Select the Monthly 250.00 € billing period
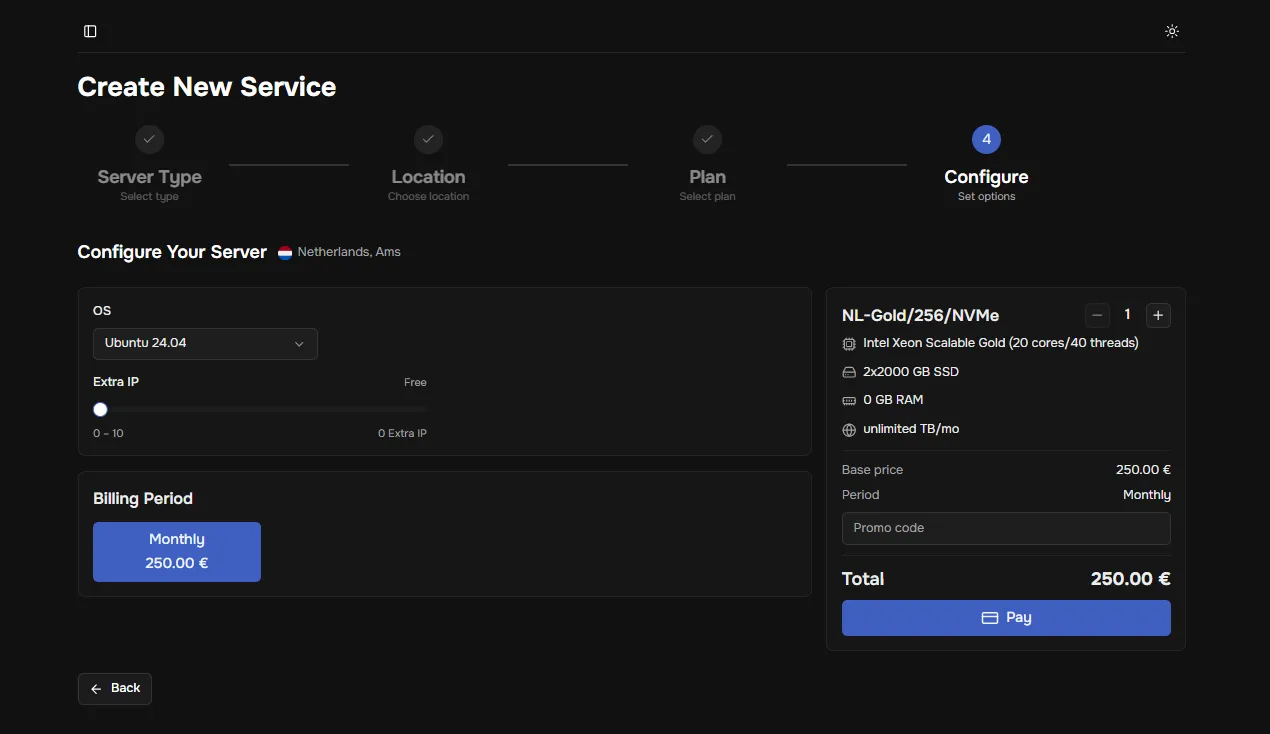The height and width of the screenshot is (734, 1270). point(177,551)
